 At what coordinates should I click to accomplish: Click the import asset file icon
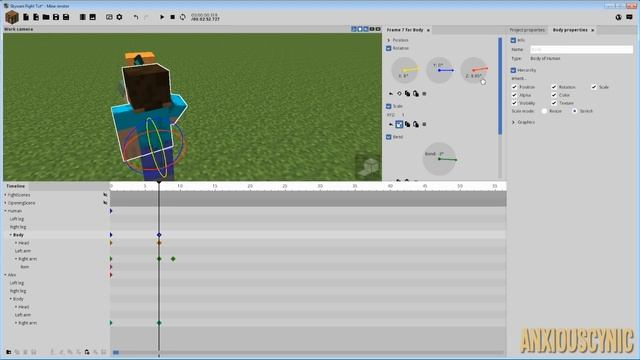tap(36, 17)
